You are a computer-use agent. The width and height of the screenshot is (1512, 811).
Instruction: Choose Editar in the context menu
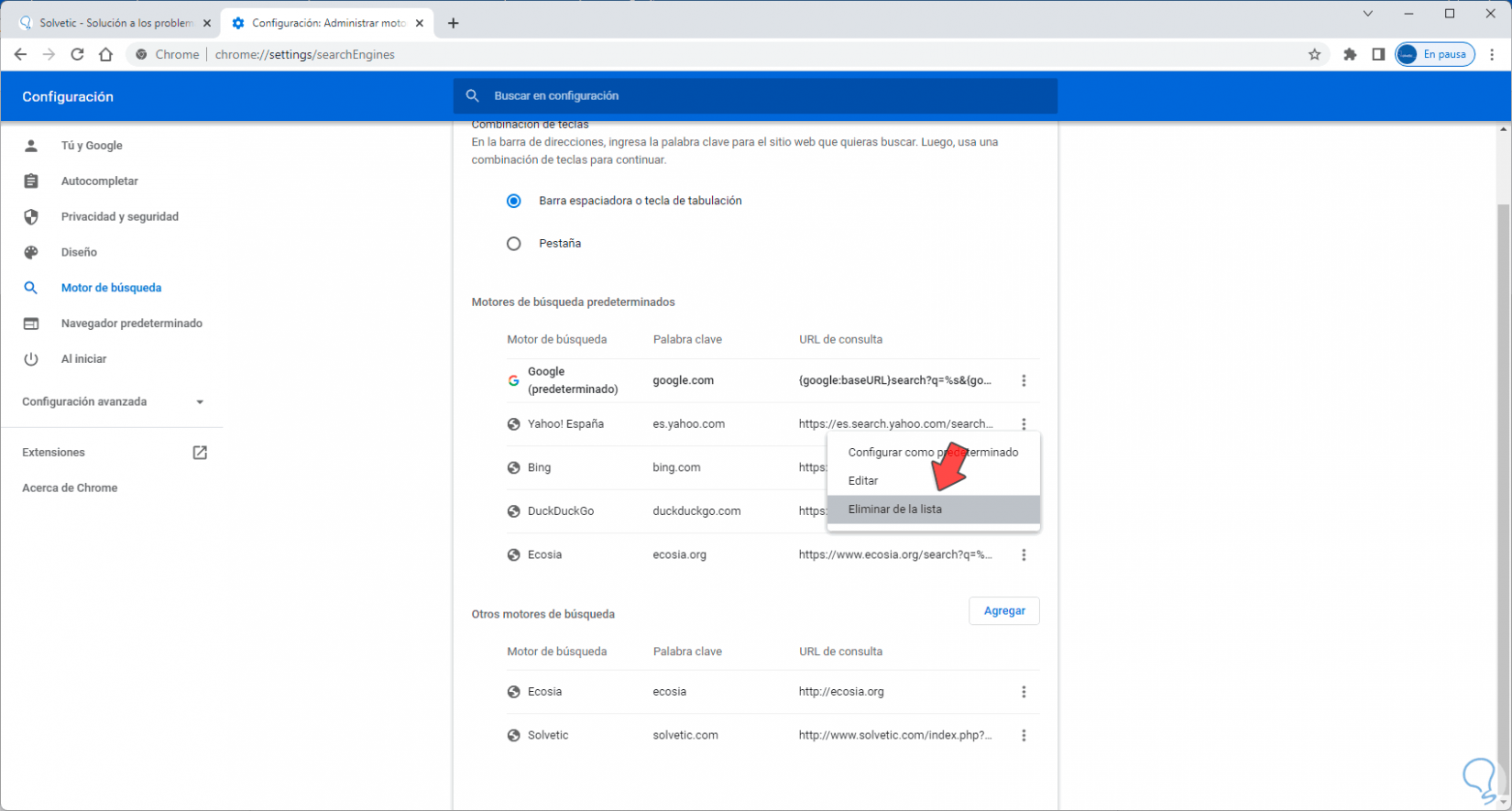pos(933,480)
